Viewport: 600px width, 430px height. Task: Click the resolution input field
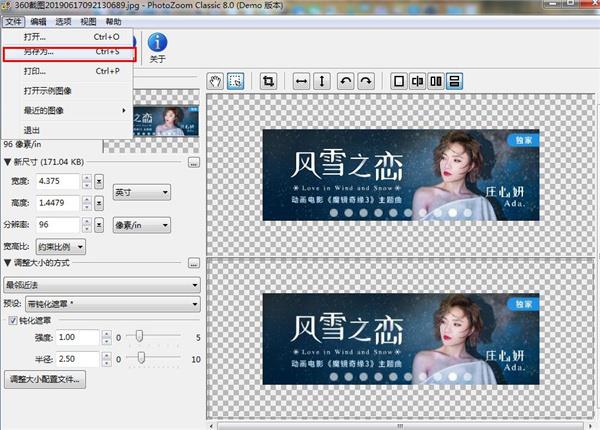click(x=58, y=225)
